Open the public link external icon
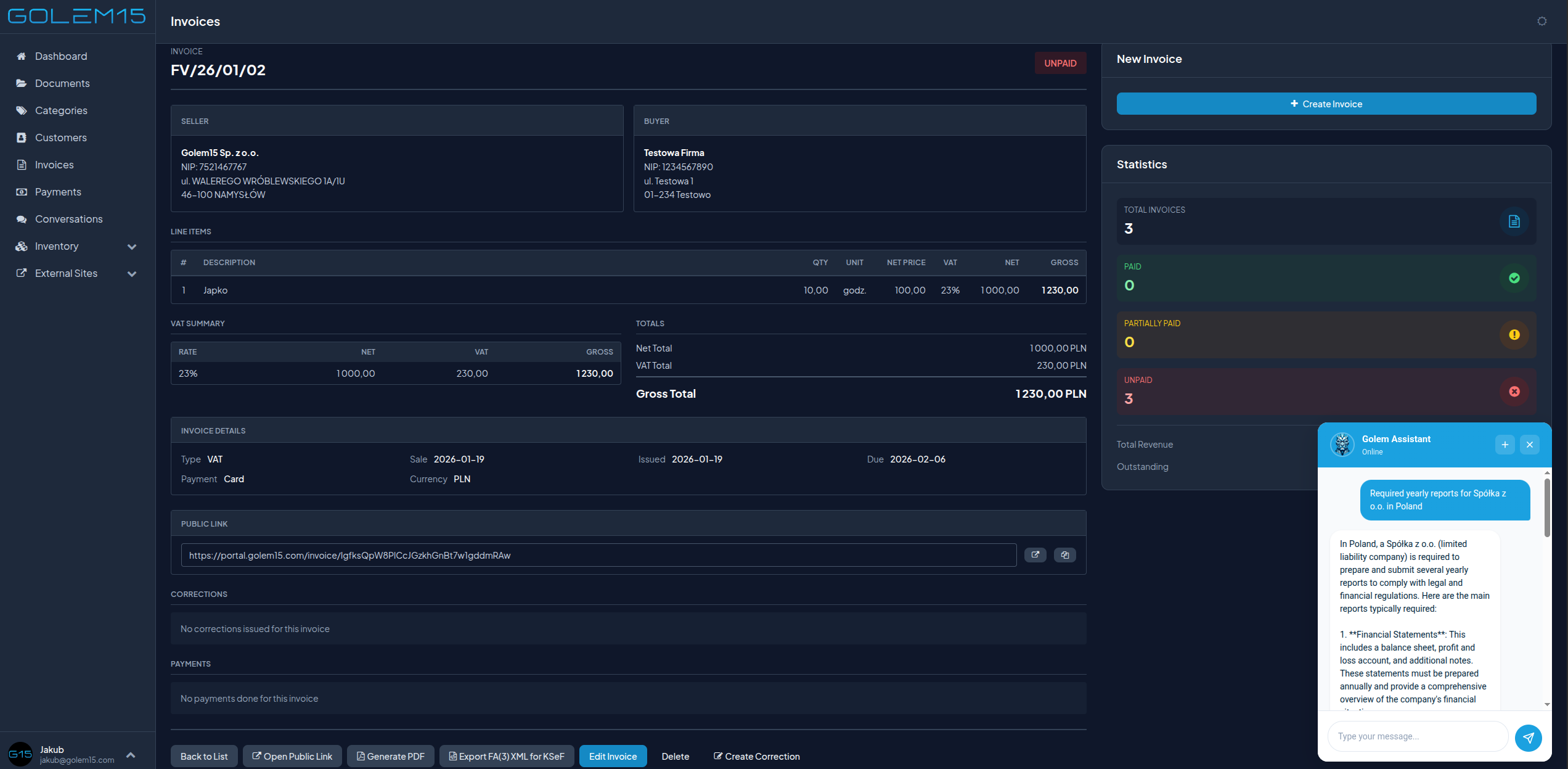The image size is (1568, 769). tap(1035, 555)
